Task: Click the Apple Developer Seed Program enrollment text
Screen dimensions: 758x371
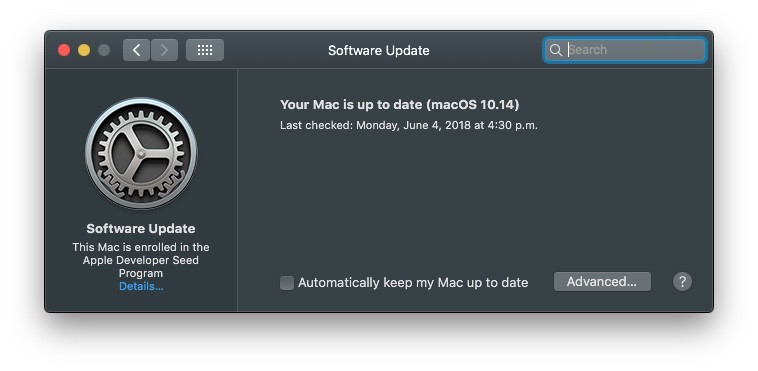Action: coord(141,260)
